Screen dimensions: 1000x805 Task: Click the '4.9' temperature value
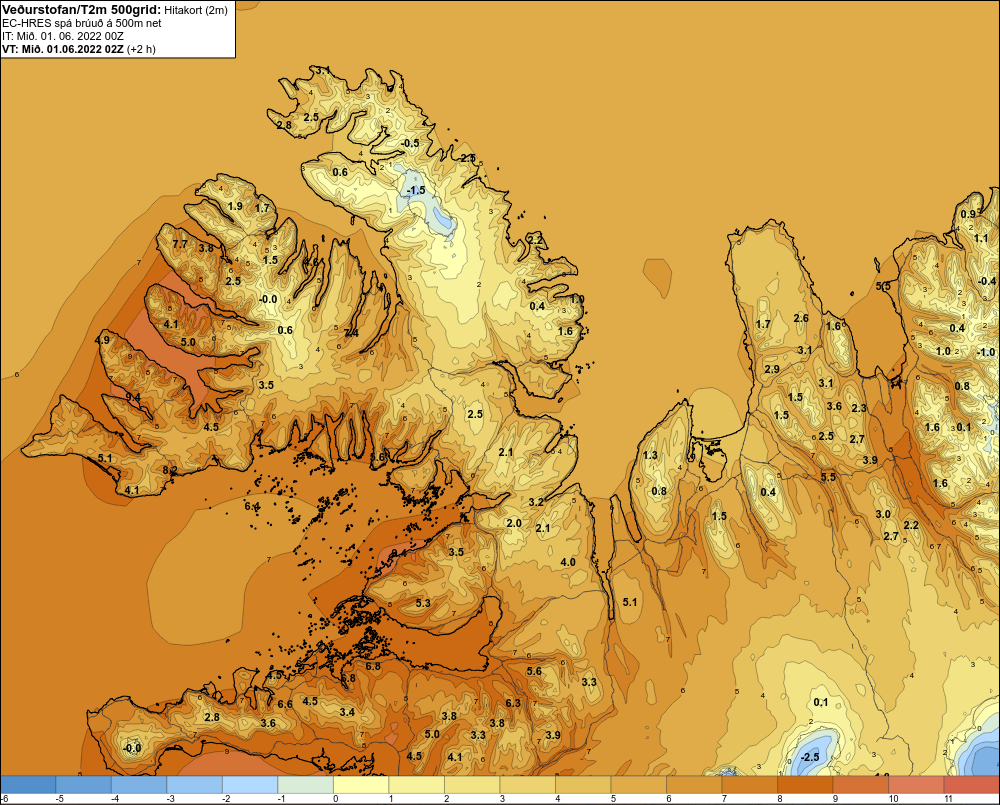102,340
